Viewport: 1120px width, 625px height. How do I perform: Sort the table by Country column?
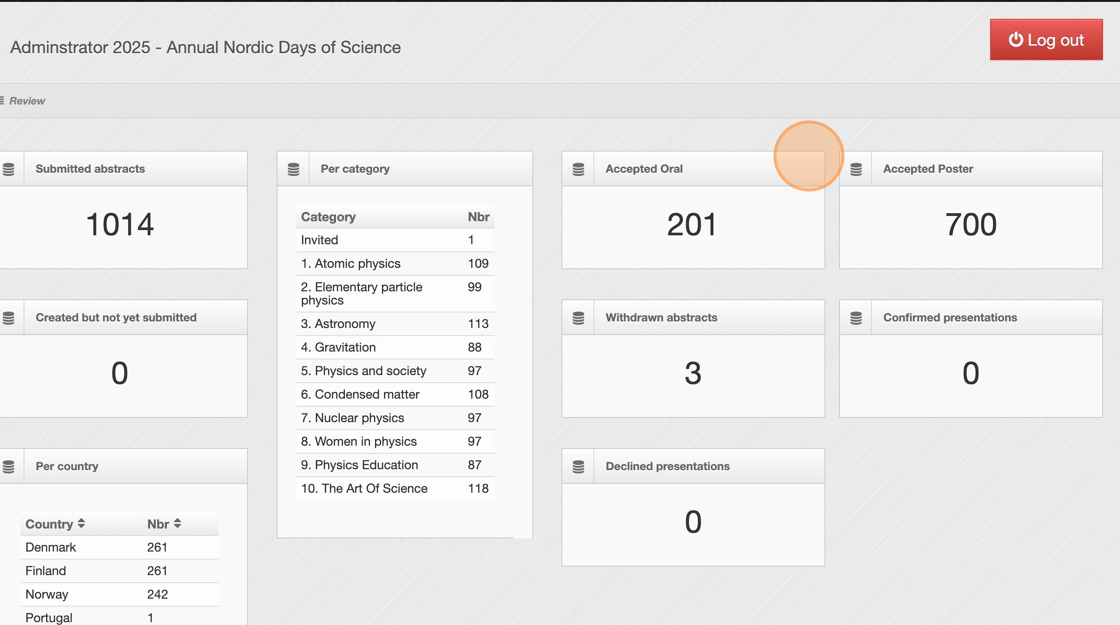(56, 524)
